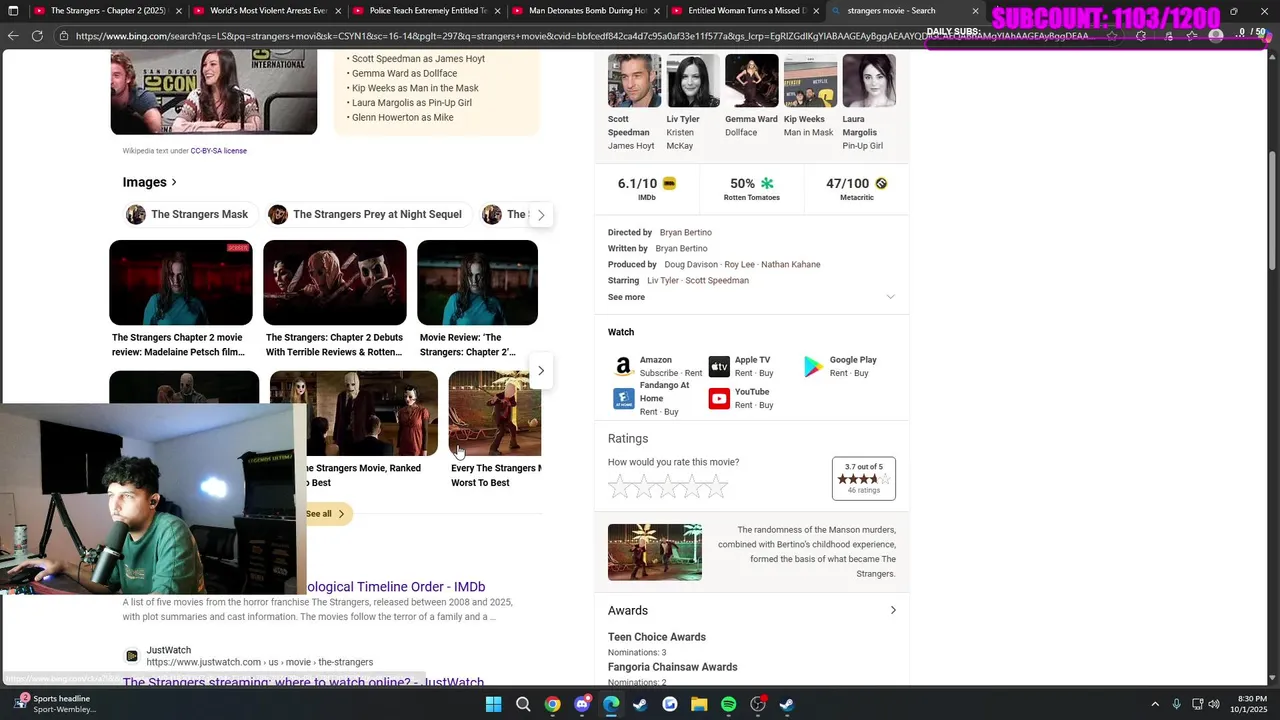Click the browser address bar URL
Screen dimensions: 1280x720
click(x=580, y=36)
